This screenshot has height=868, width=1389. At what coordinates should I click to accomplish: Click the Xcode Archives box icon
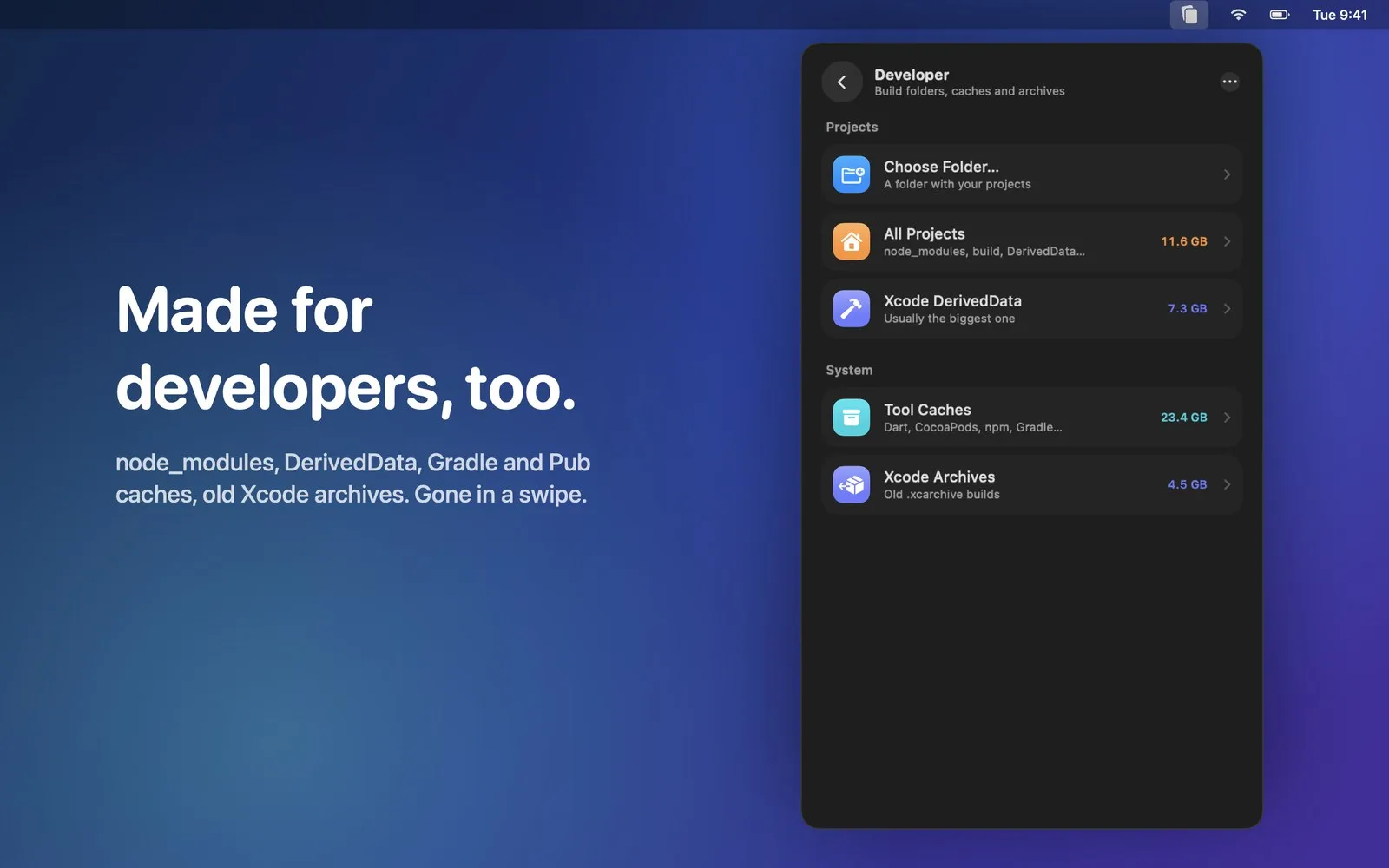point(851,484)
